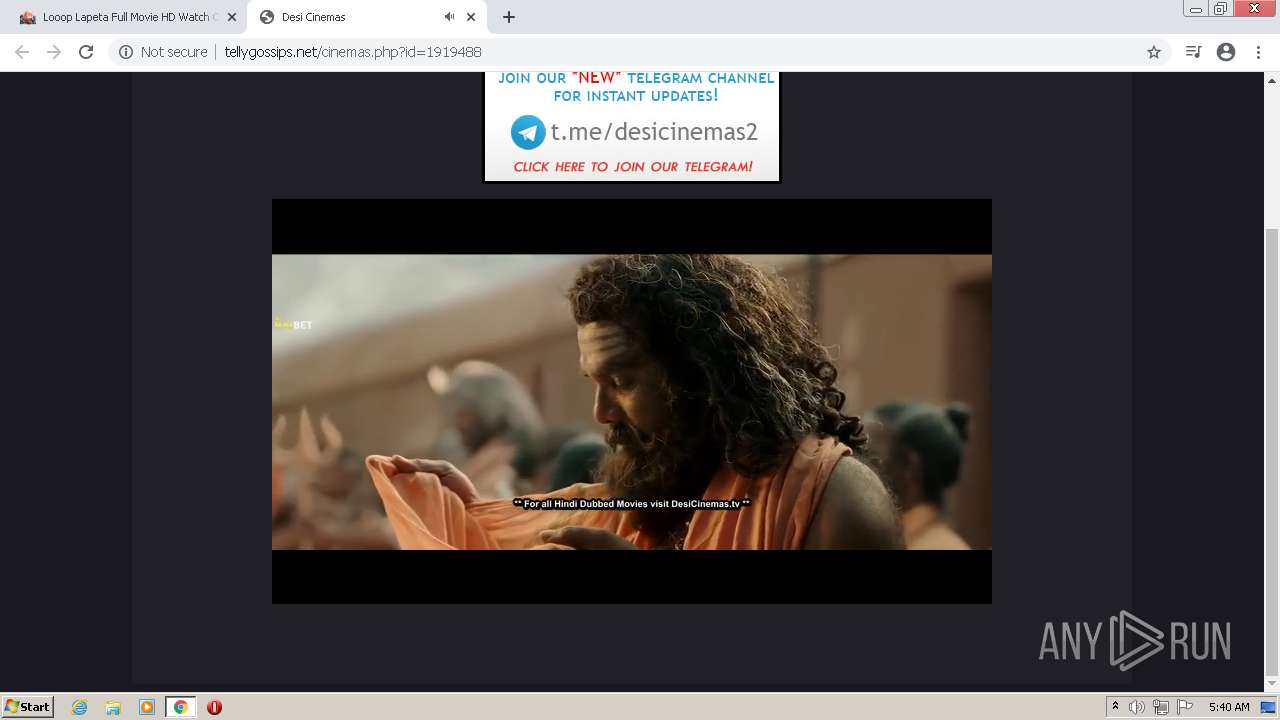Focus the address bar URL
Screen dimensions: 1280x720
pos(352,52)
